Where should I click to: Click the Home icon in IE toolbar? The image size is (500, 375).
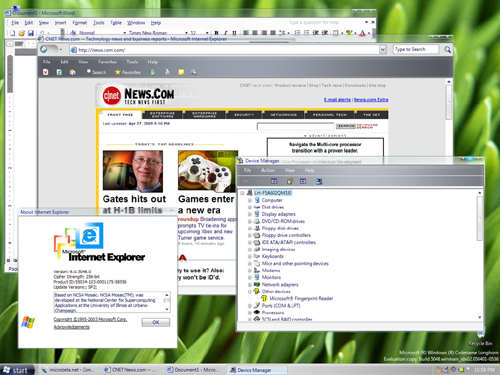(72, 72)
